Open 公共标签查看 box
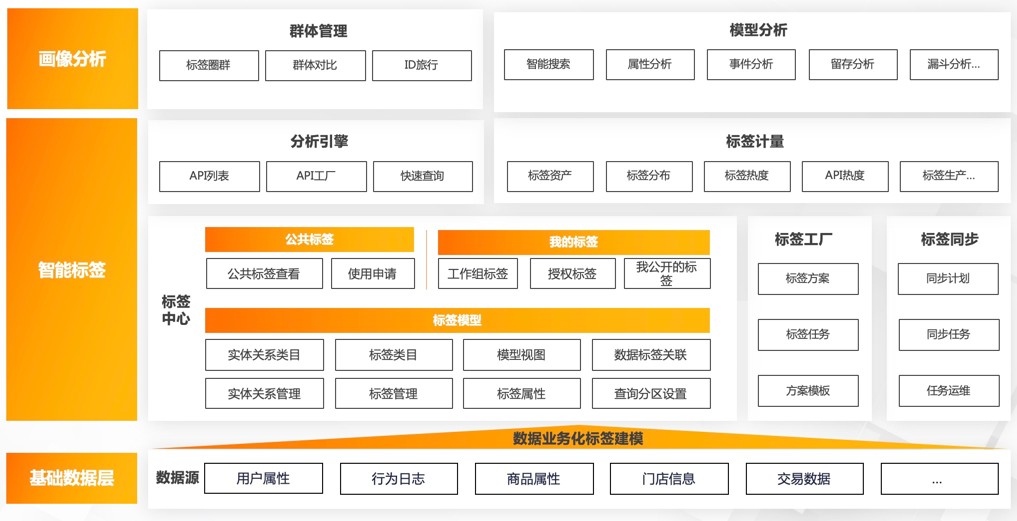The height and width of the screenshot is (521, 1017). [x=264, y=274]
